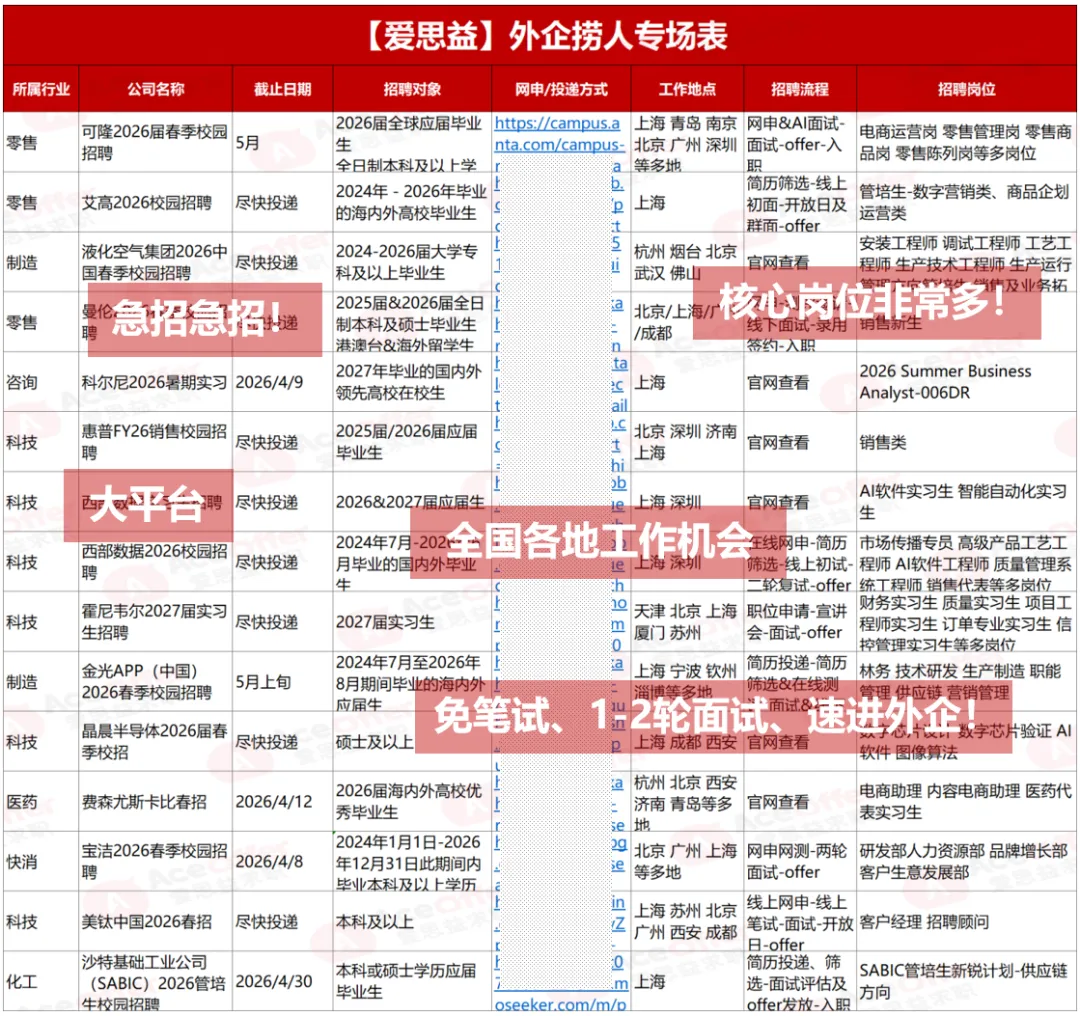The width and height of the screenshot is (1080, 1016).
Task: Select the 所属行业 header cell
Action: pos(40,89)
